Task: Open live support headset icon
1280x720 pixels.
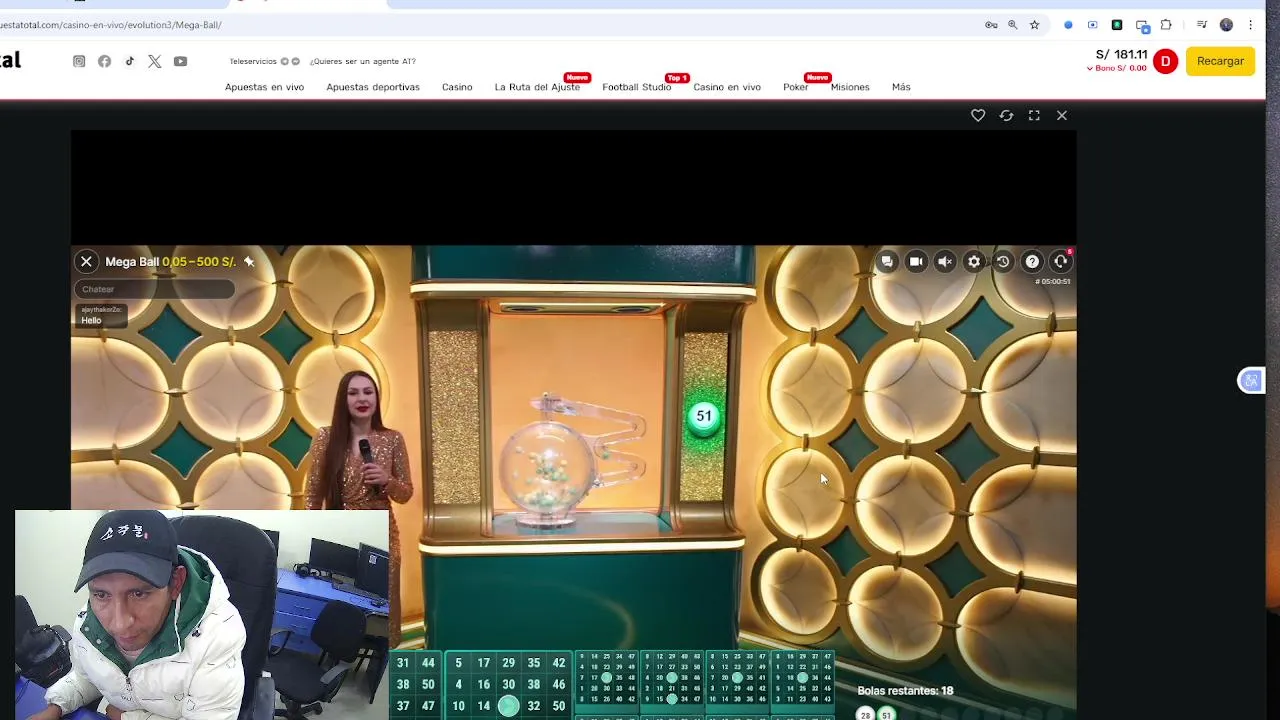Action: click(x=1061, y=262)
